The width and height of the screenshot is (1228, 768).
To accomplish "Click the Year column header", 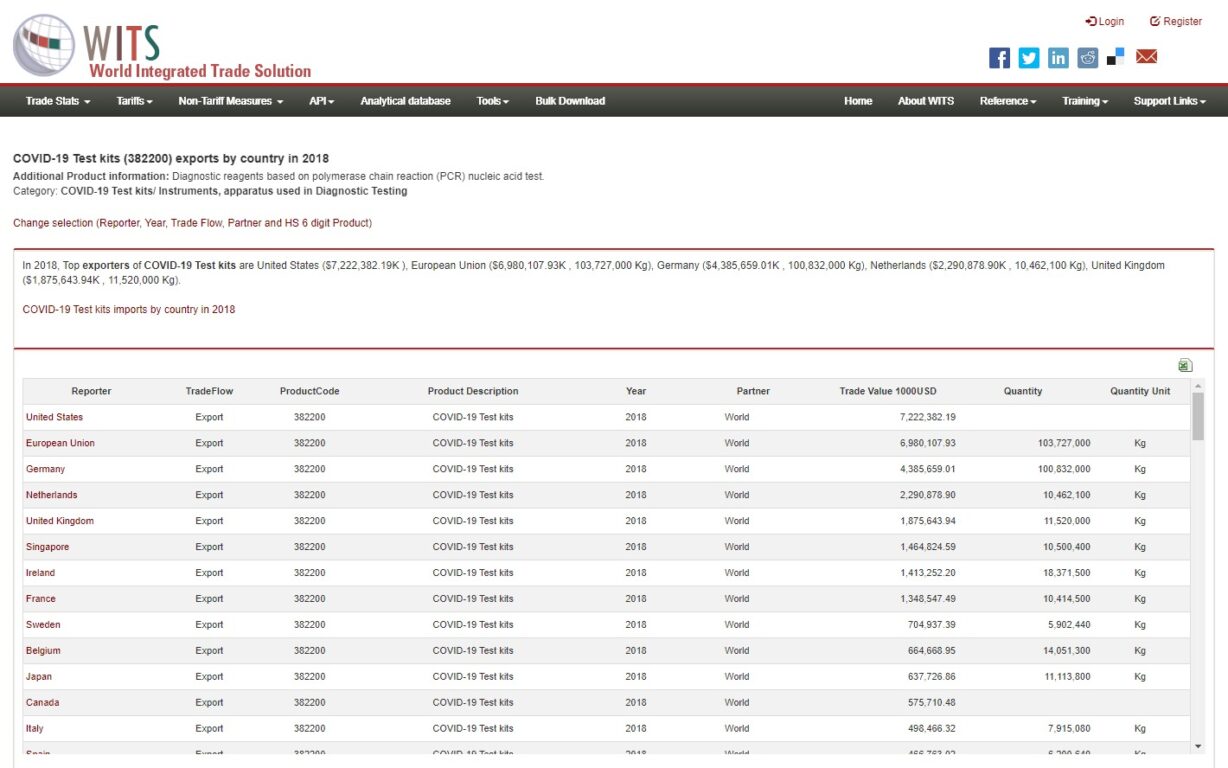I will coord(636,391).
